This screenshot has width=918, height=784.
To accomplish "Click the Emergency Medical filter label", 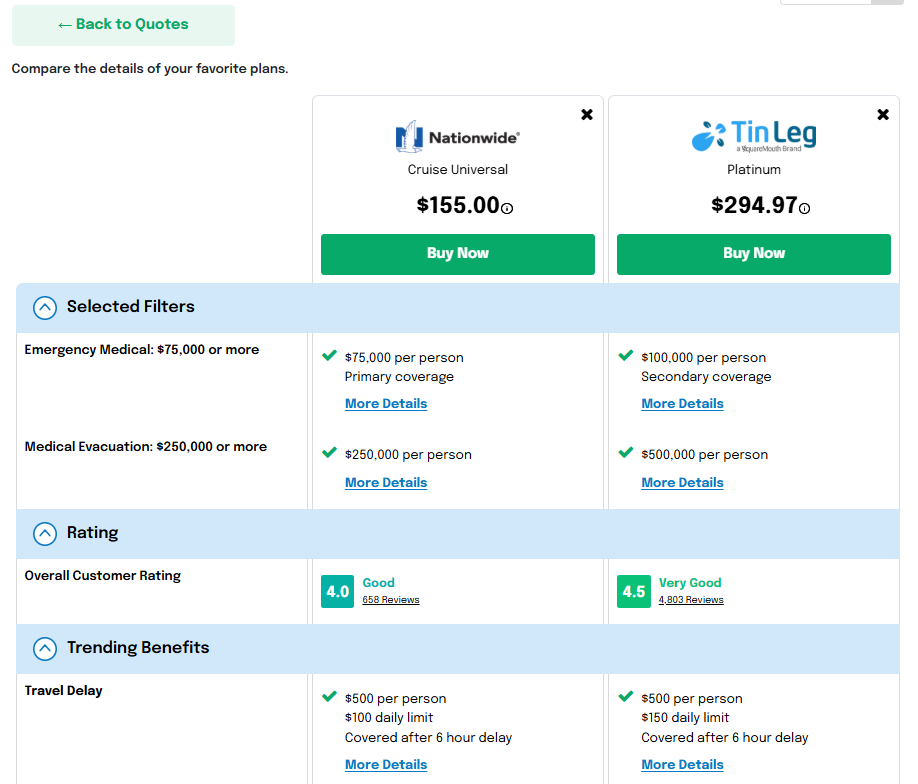I will pos(142,350).
